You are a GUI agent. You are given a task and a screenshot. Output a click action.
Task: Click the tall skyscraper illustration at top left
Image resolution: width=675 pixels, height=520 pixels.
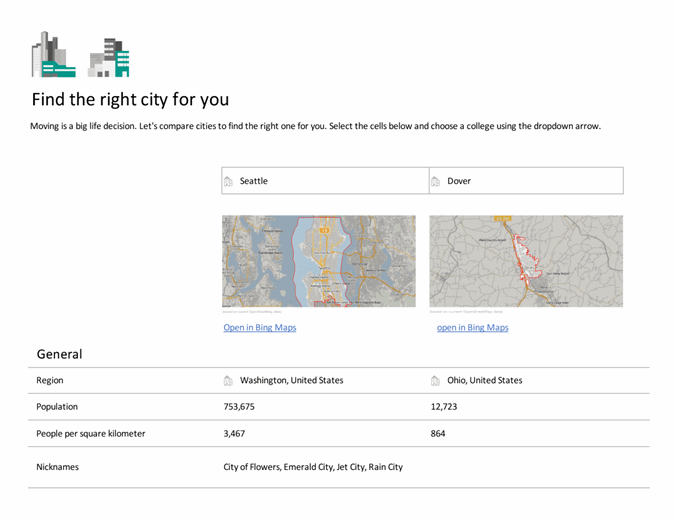coord(53,55)
